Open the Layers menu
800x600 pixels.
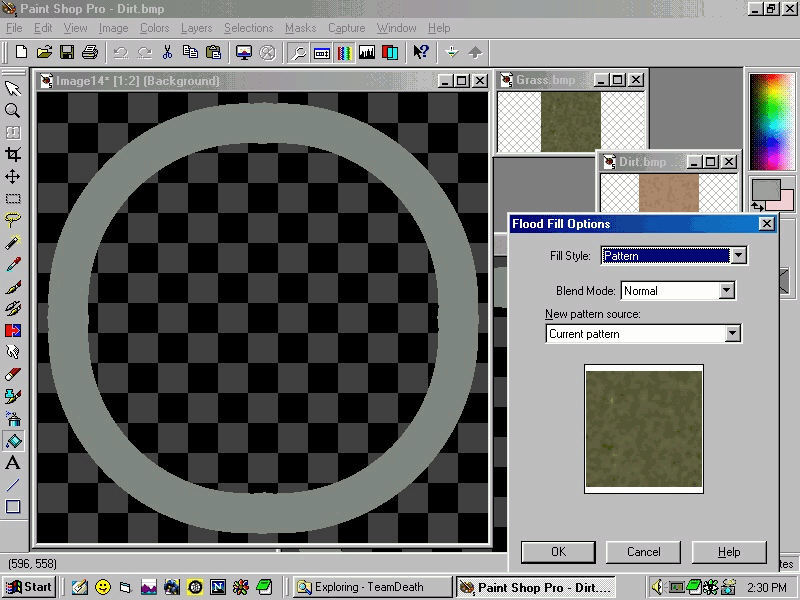(197, 28)
